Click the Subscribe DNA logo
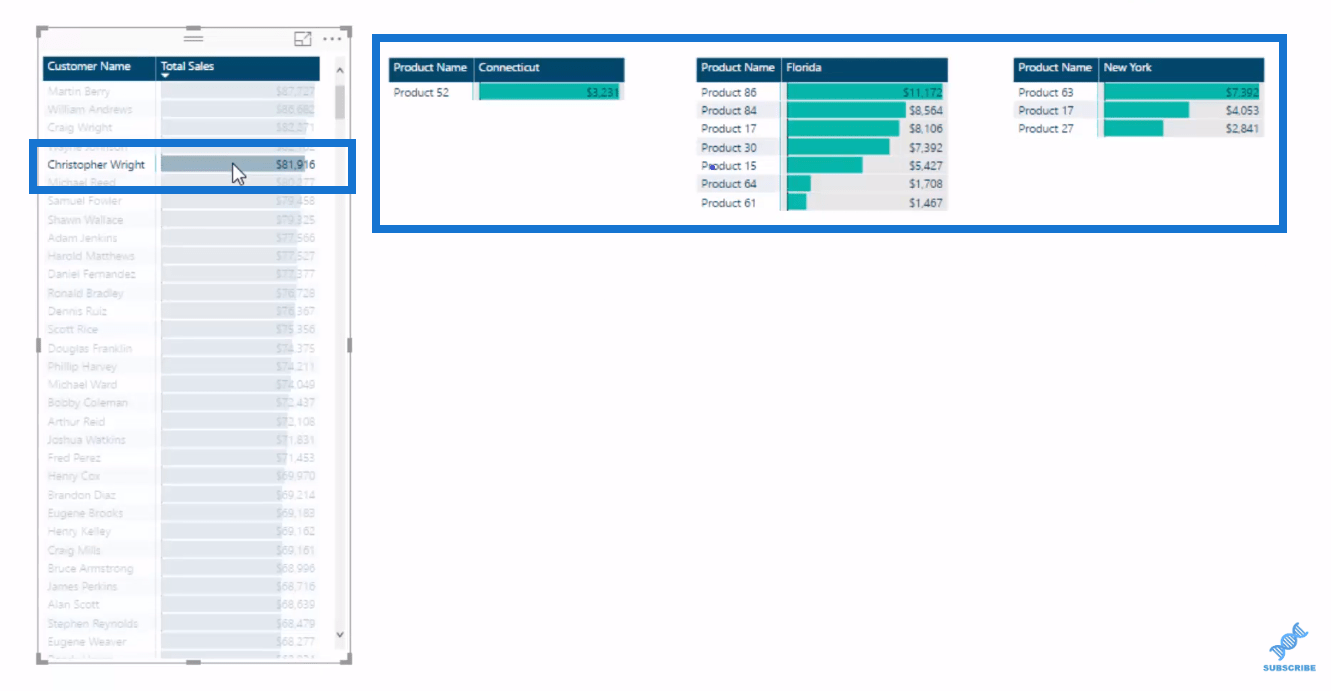The width and height of the screenshot is (1331, 691). point(1289,647)
